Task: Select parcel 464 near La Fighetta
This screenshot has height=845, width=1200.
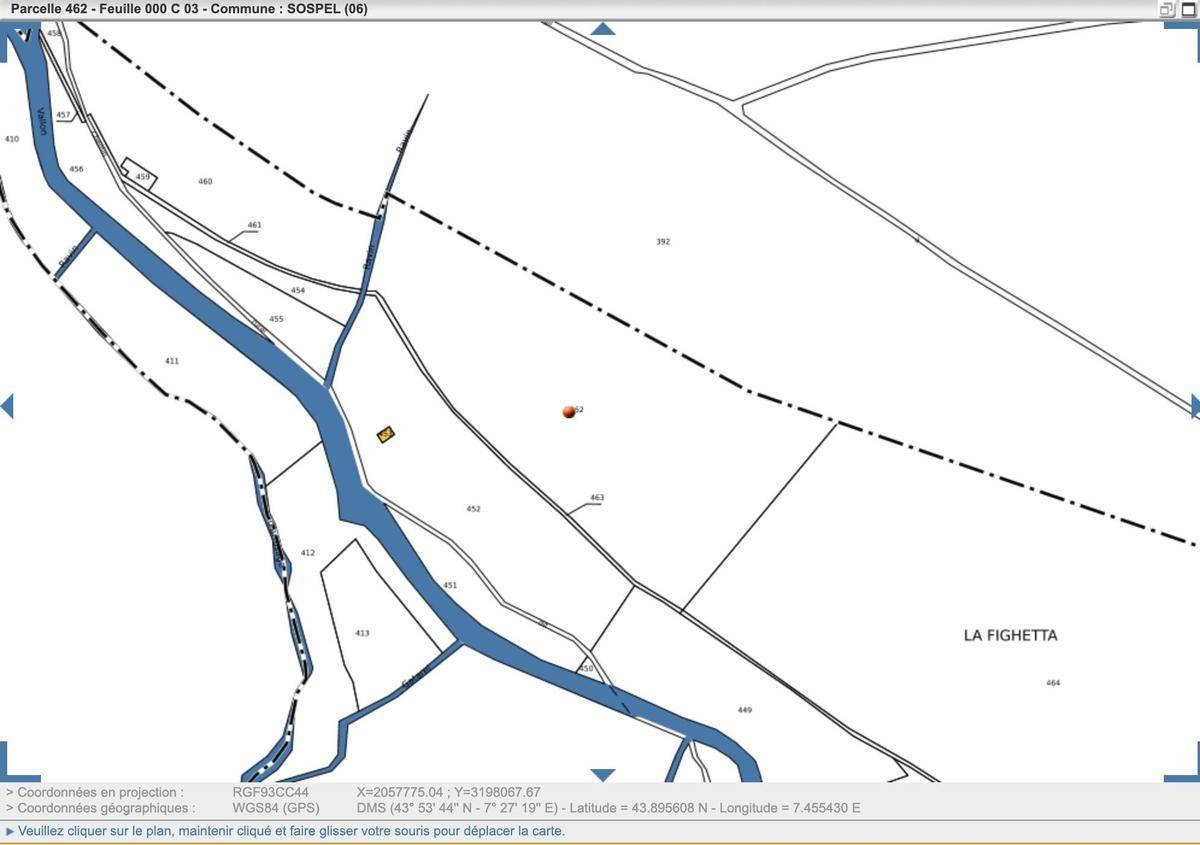Action: (x=1053, y=683)
